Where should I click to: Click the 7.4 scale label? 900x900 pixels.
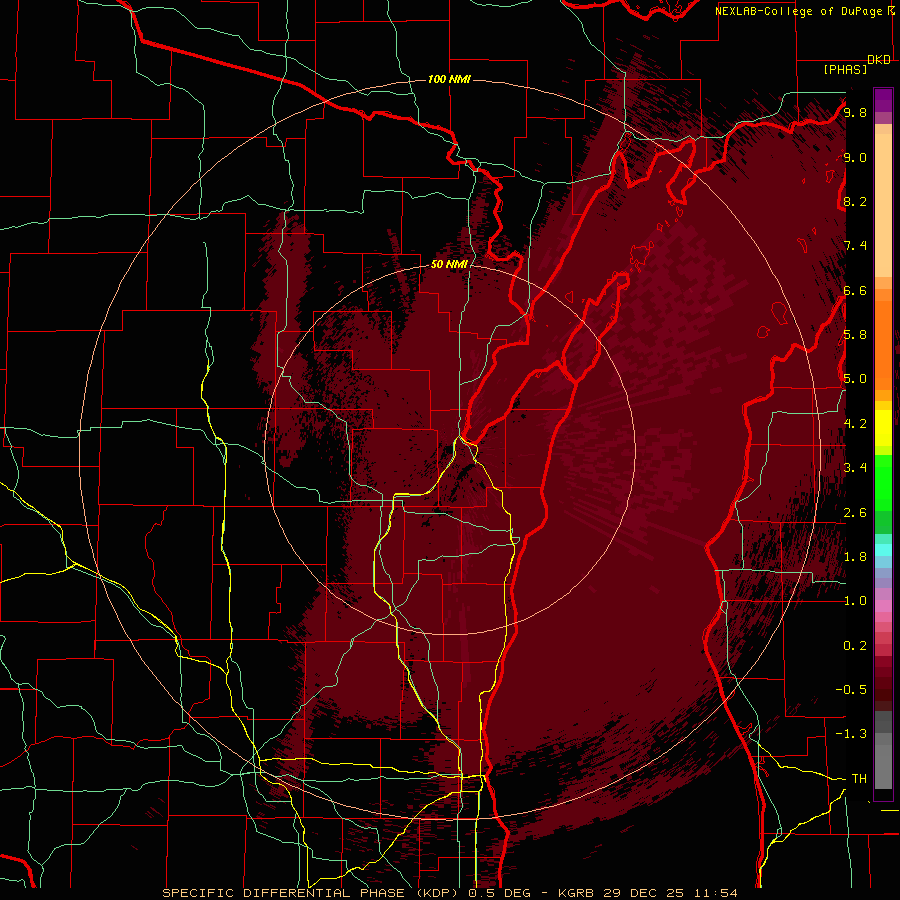[855, 246]
